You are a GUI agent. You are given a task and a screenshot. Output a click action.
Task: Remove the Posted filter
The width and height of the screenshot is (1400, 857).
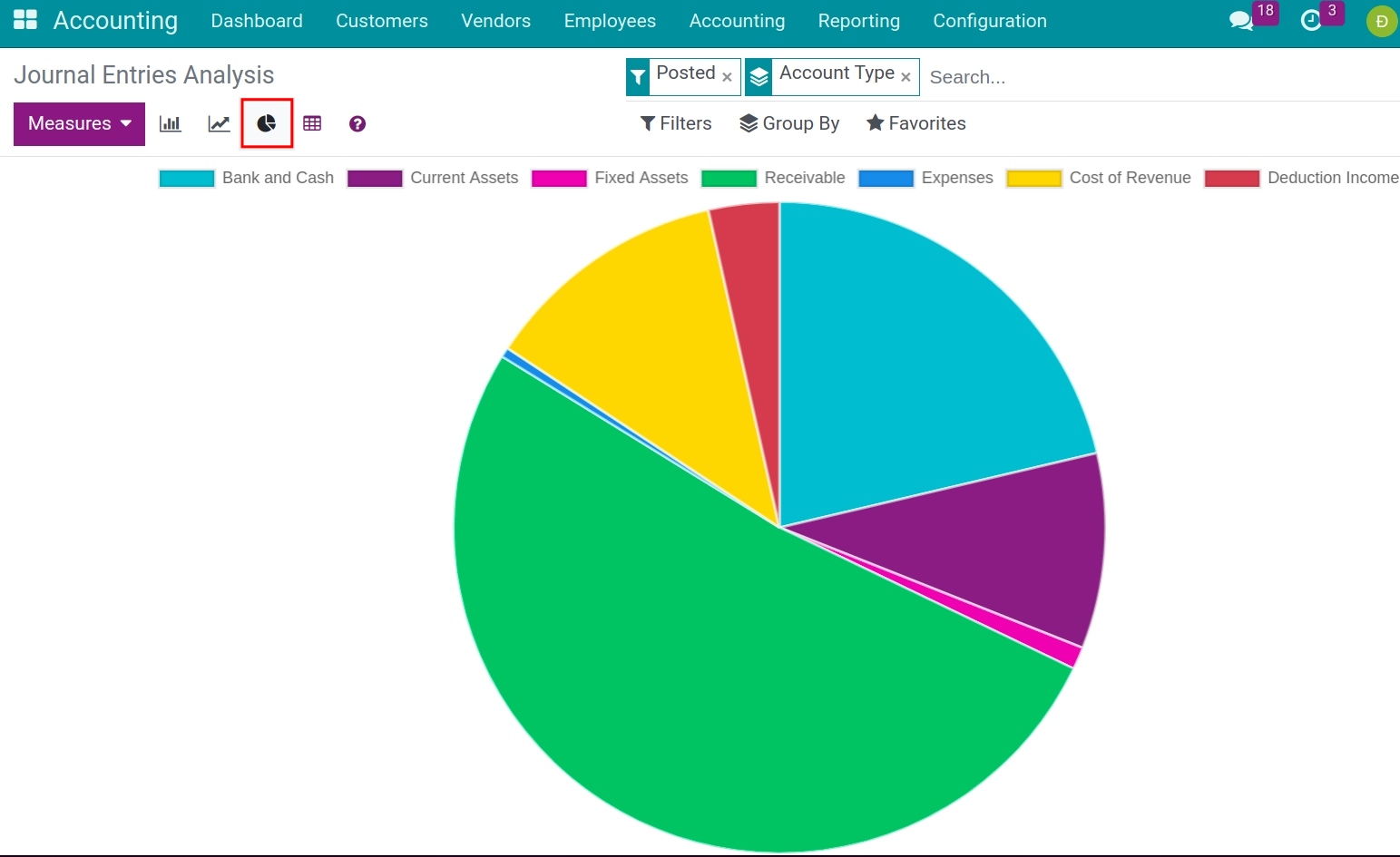coord(727,76)
